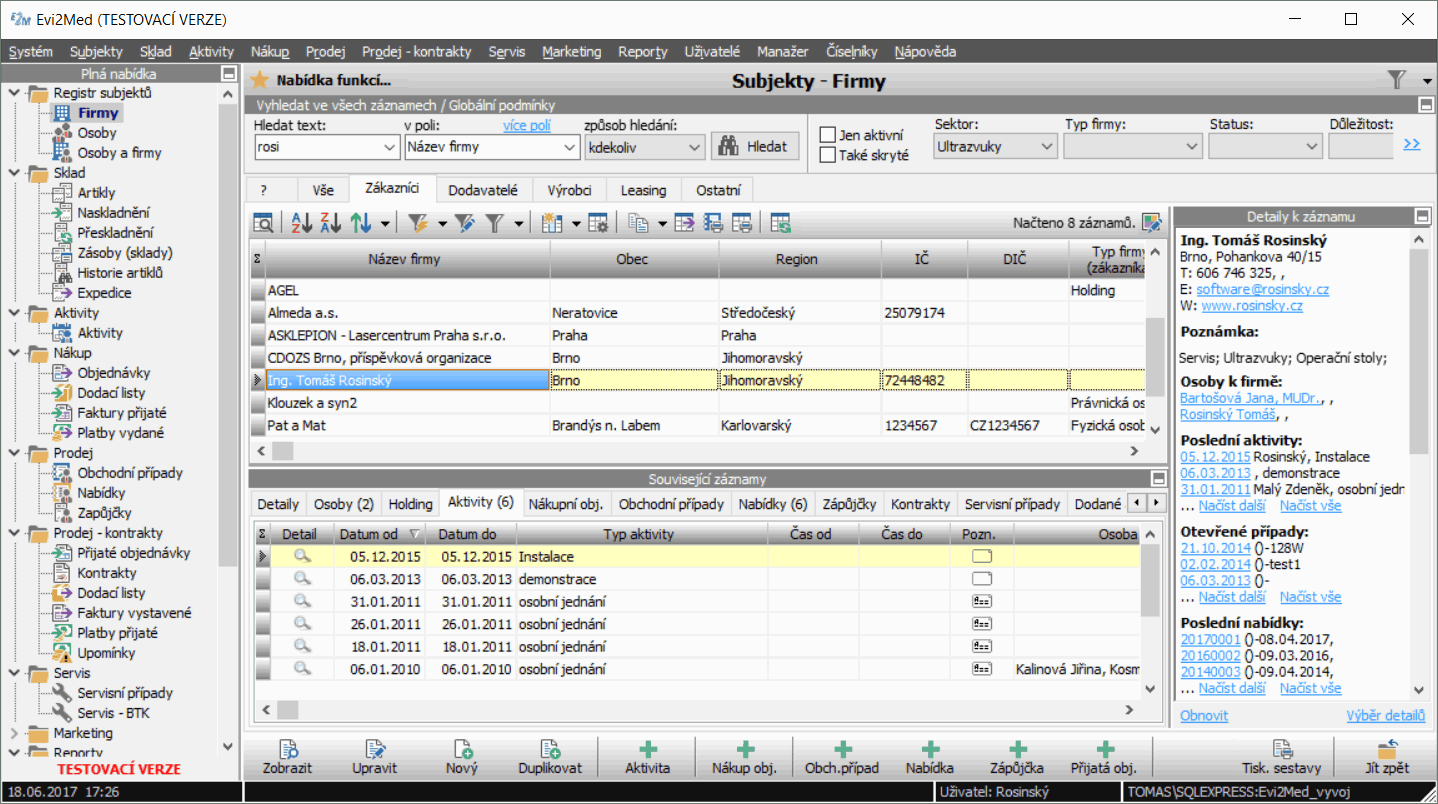The image size is (1438, 804).
Task: Click binoculars Hledat search button
Action: click(x=755, y=146)
